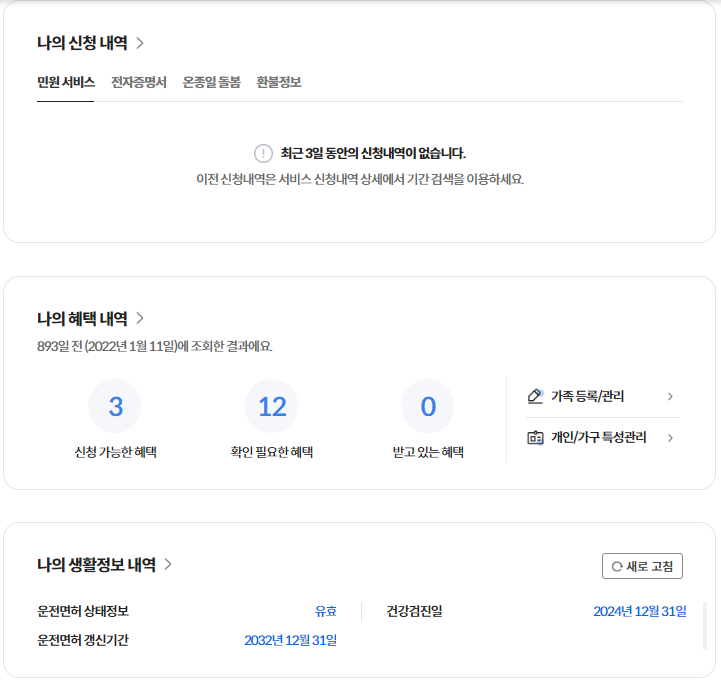The width and height of the screenshot is (721, 680).
Task: Expand chevron next to 나의 혜택 내역
Action: coord(140,318)
